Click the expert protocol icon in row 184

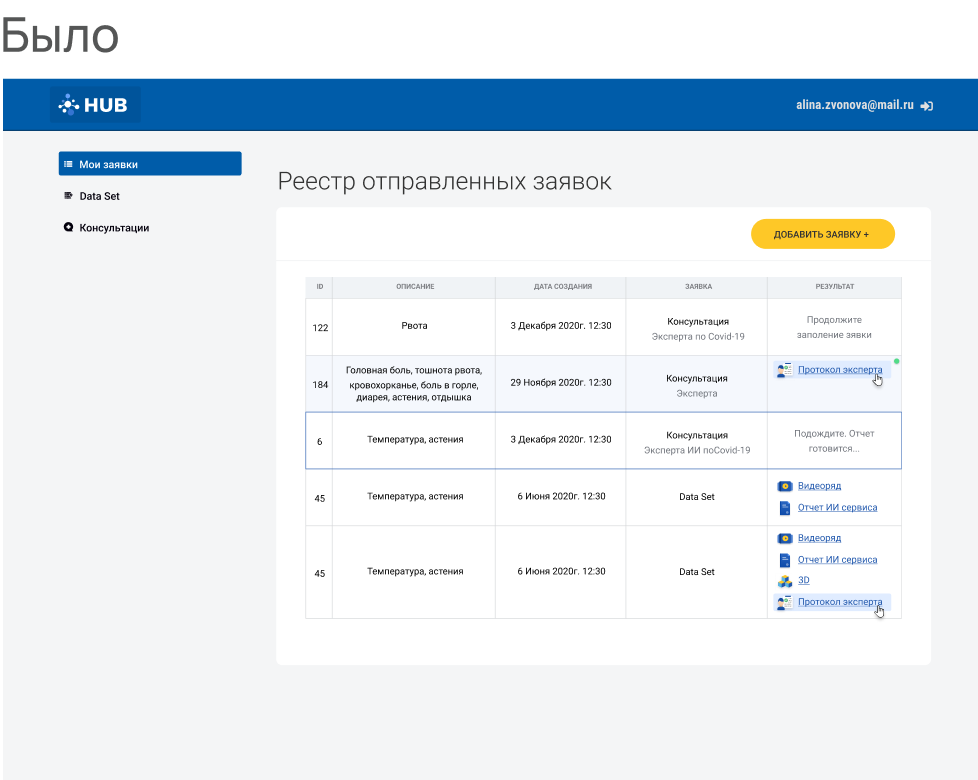[785, 370]
